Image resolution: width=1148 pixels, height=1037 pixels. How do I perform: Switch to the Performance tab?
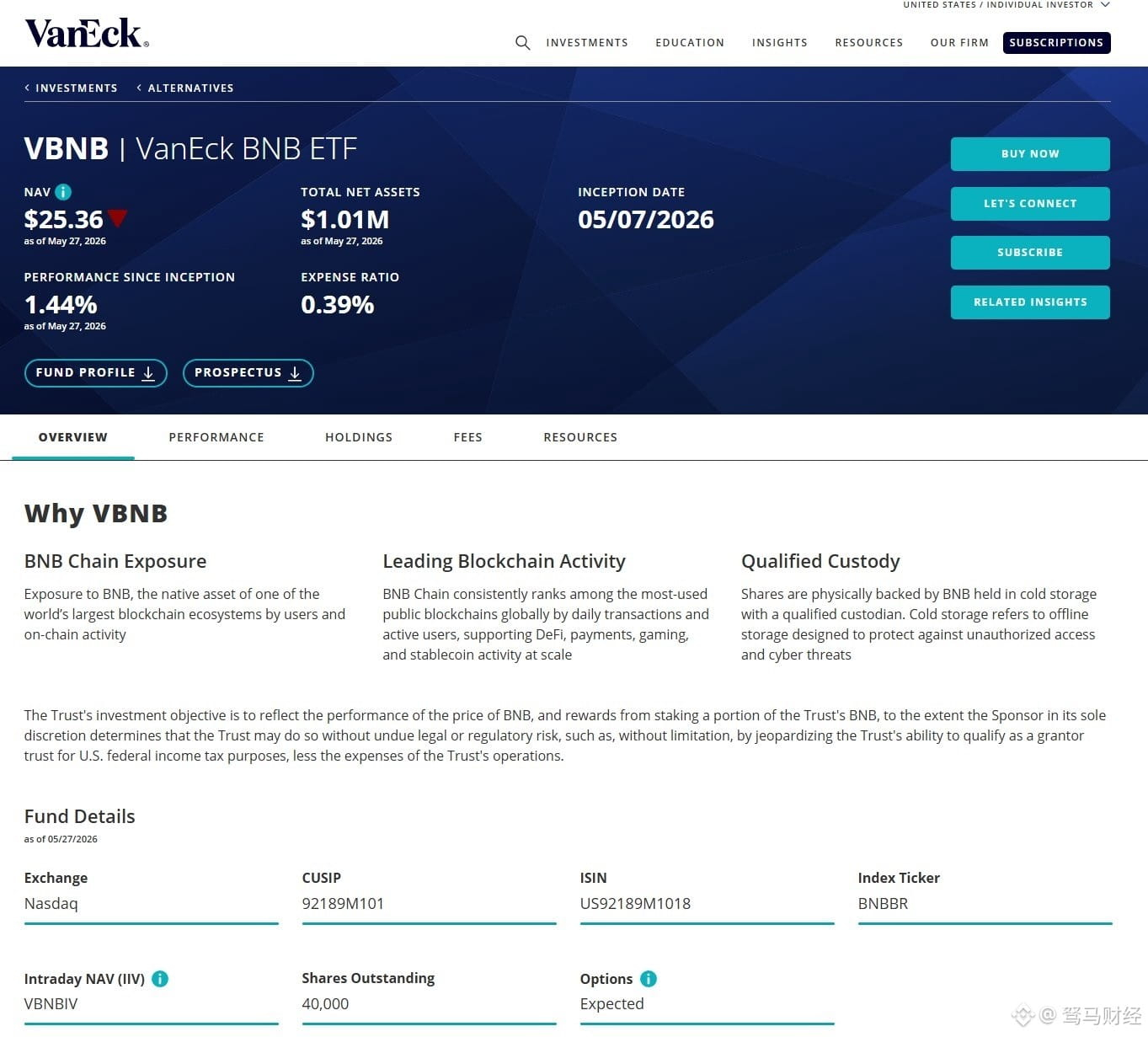(x=216, y=437)
